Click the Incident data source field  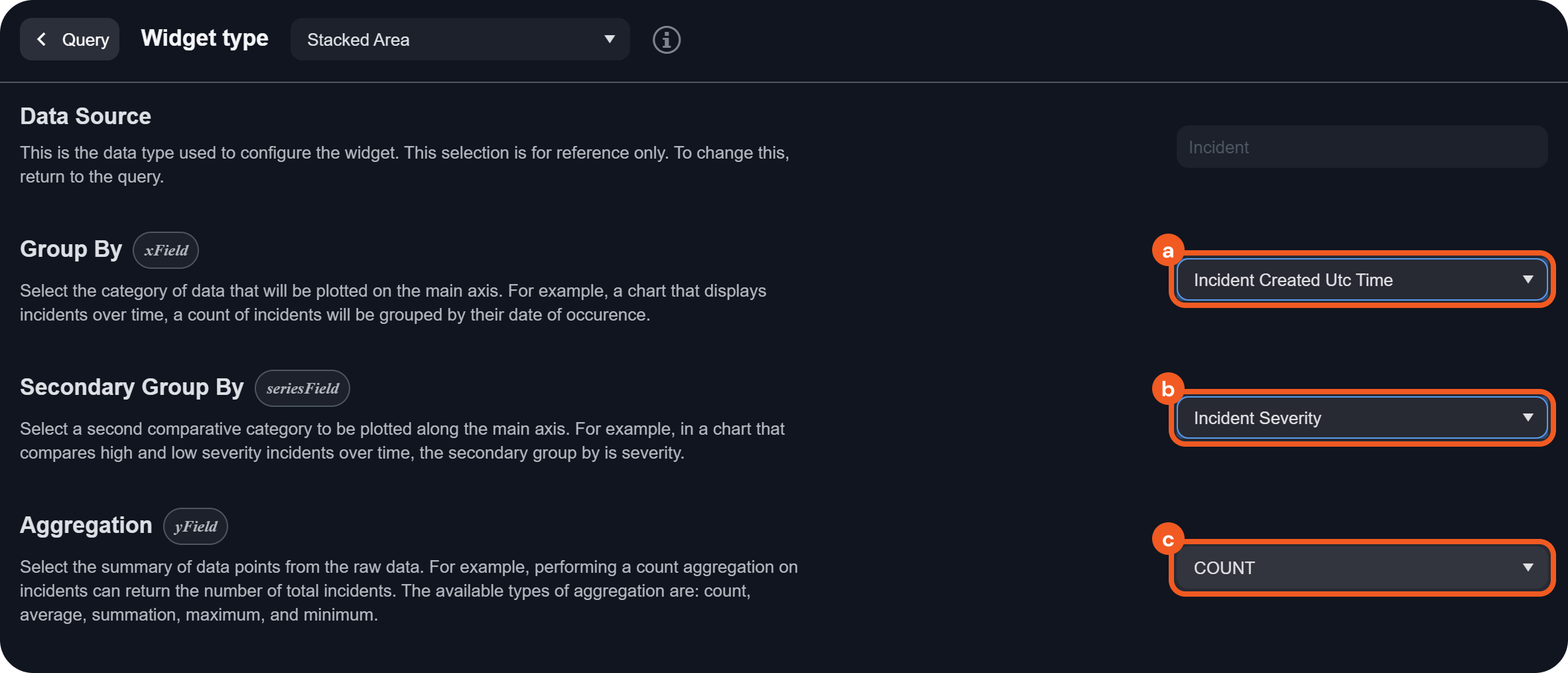(x=1361, y=147)
